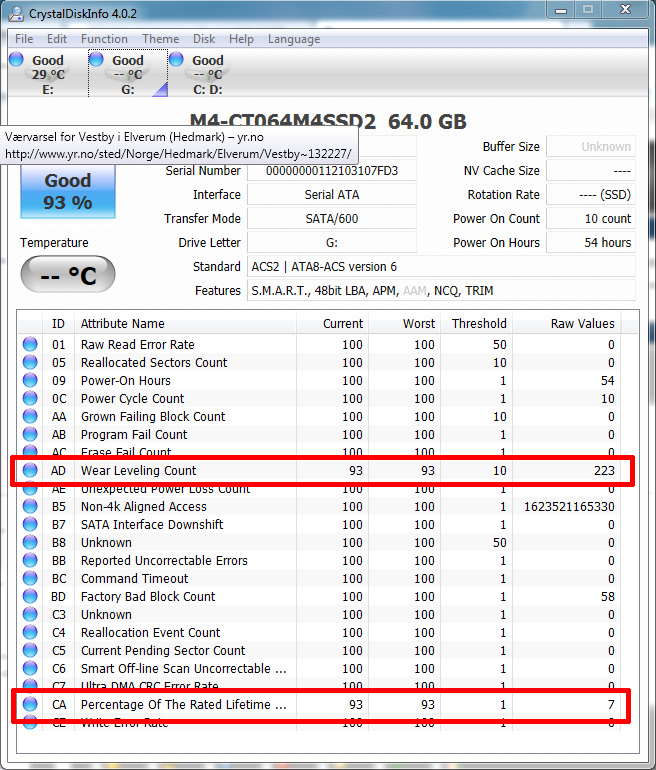656x770 pixels.
Task: Open the Language menu
Action: pyautogui.click(x=294, y=39)
